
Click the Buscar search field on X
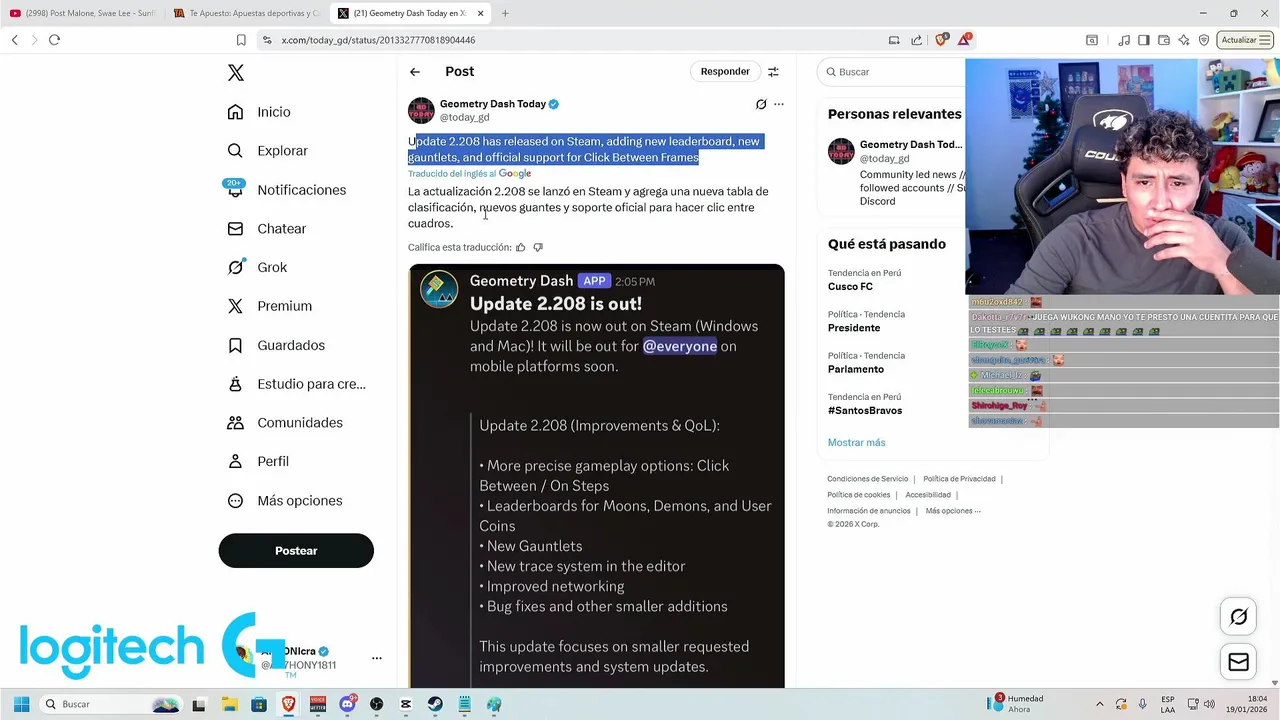(890, 72)
